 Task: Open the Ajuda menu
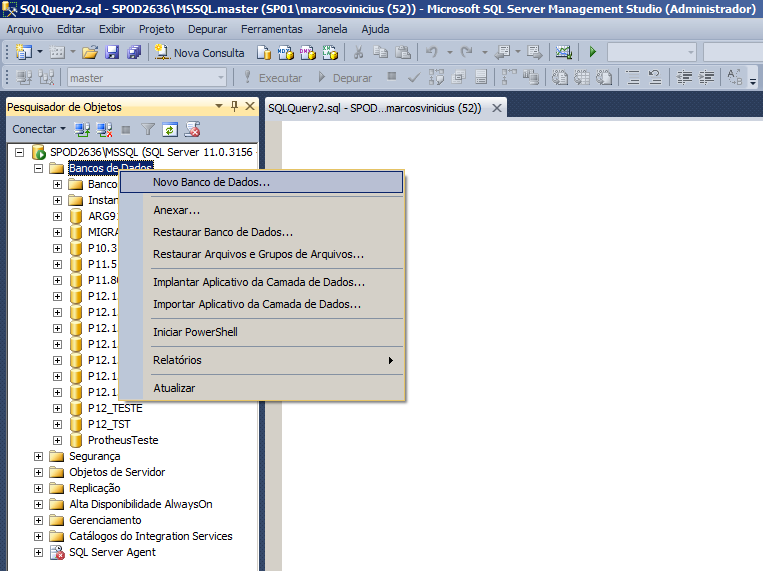[x=375, y=29]
